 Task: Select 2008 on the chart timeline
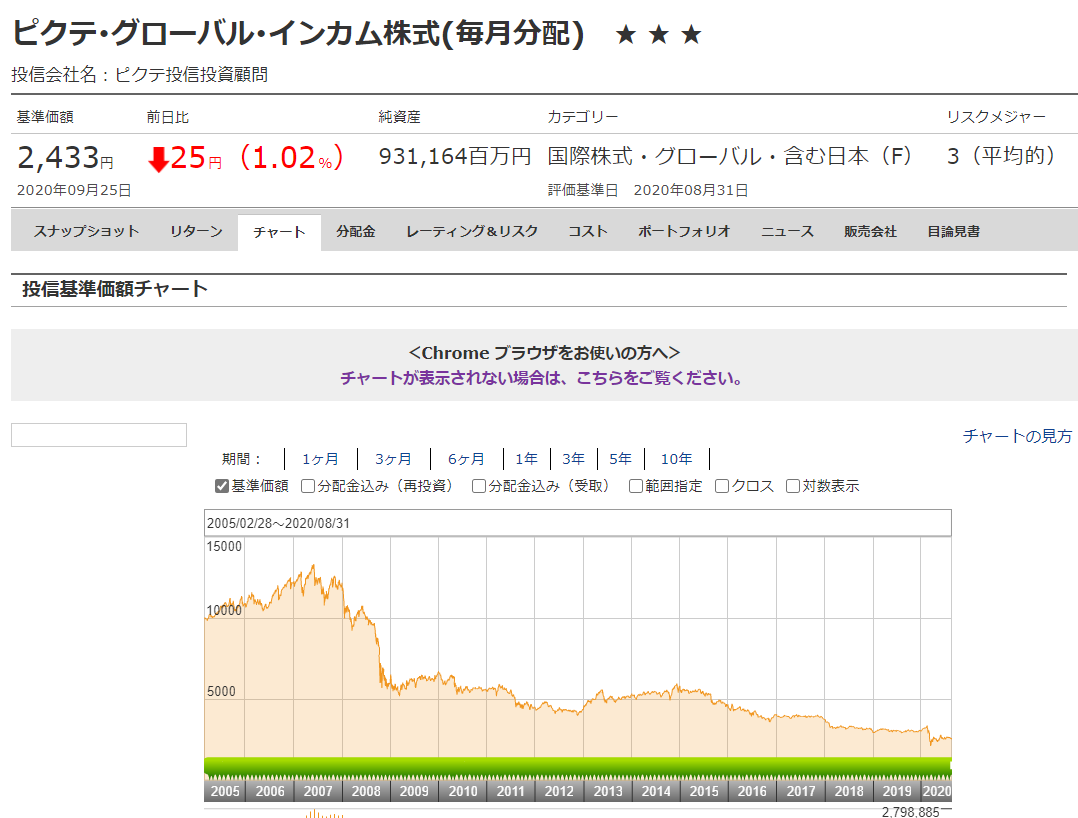coord(366,791)
